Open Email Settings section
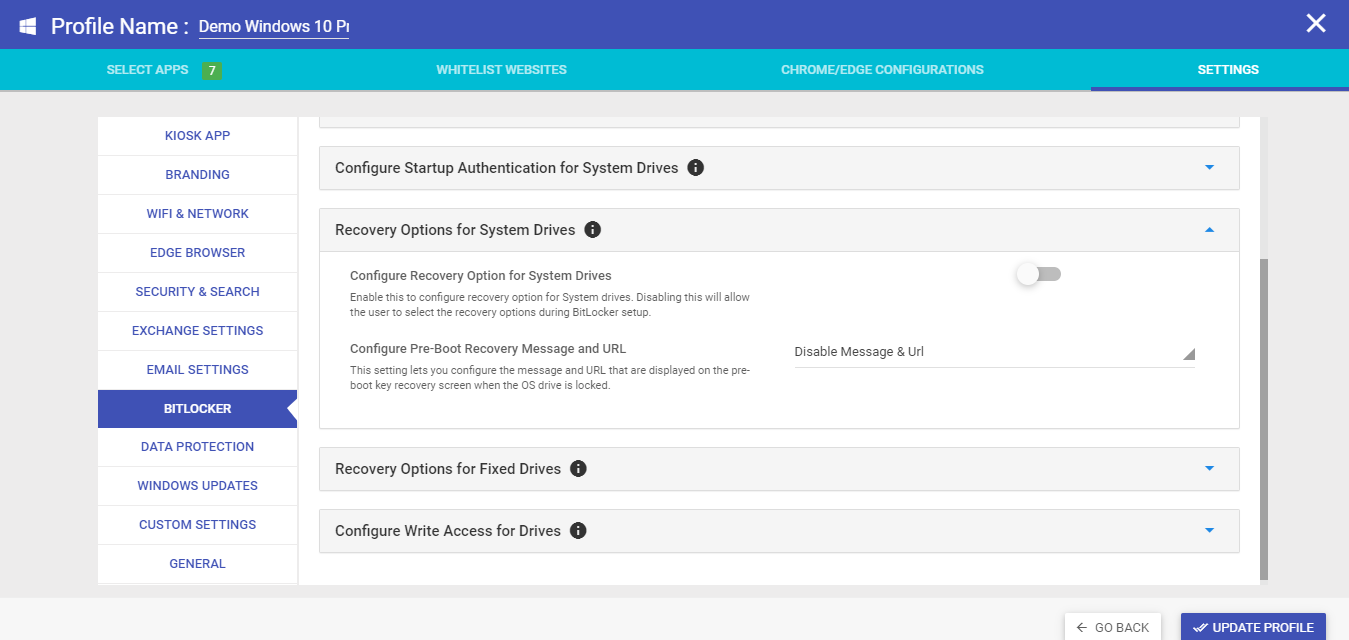The image size is (1349, 640). point(198,370)
